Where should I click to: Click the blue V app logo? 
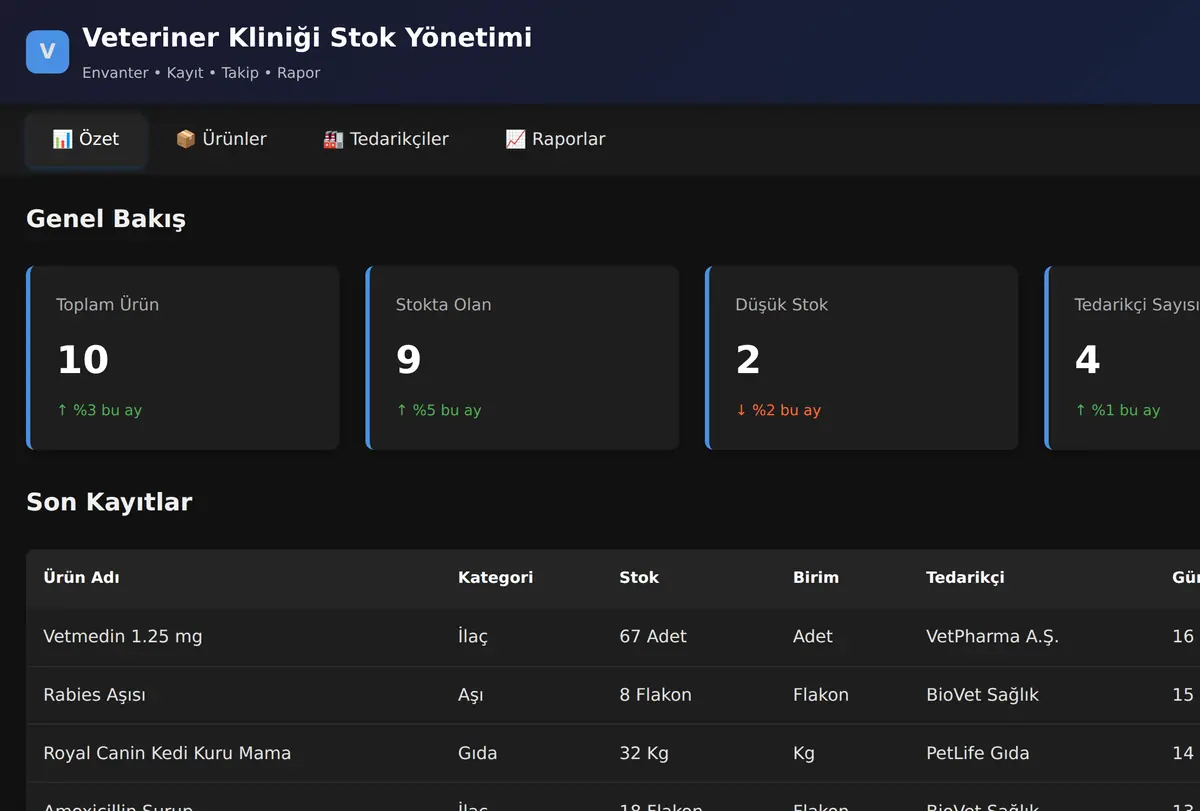click(47, 52)
